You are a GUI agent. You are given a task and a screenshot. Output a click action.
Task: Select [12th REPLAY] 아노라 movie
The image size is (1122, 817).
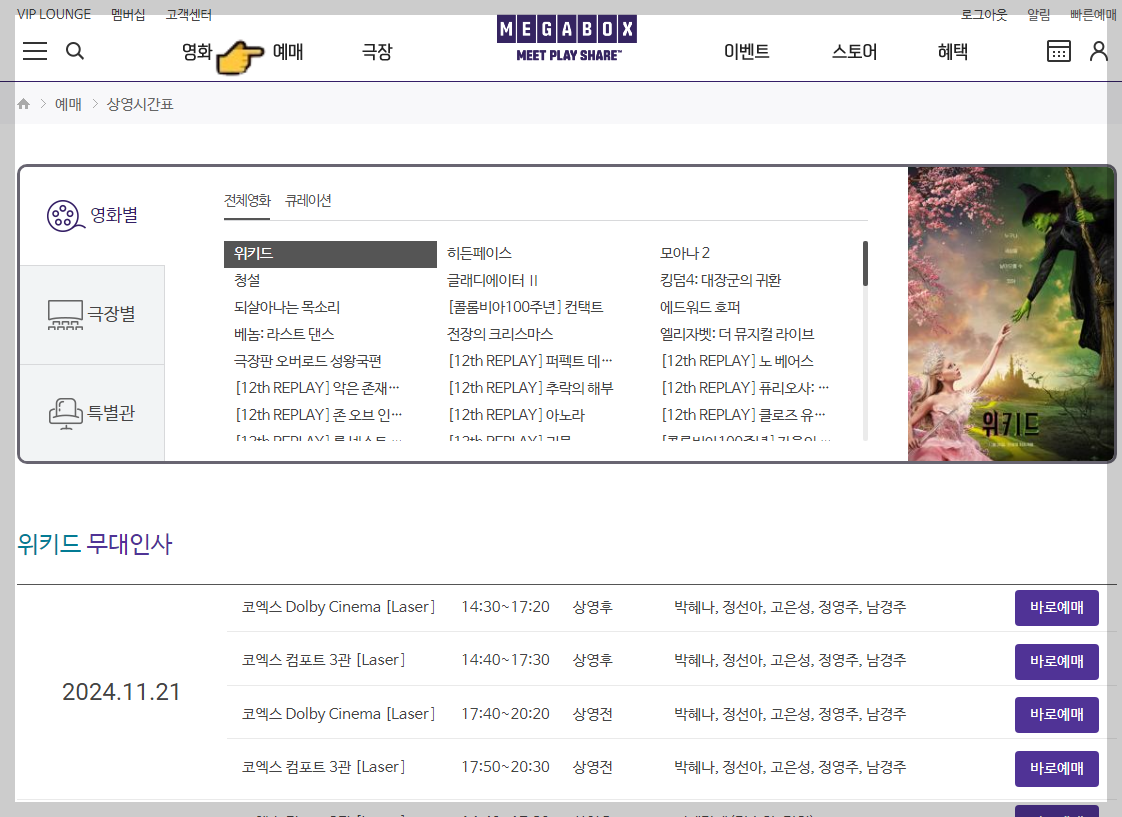coord(517,415)
